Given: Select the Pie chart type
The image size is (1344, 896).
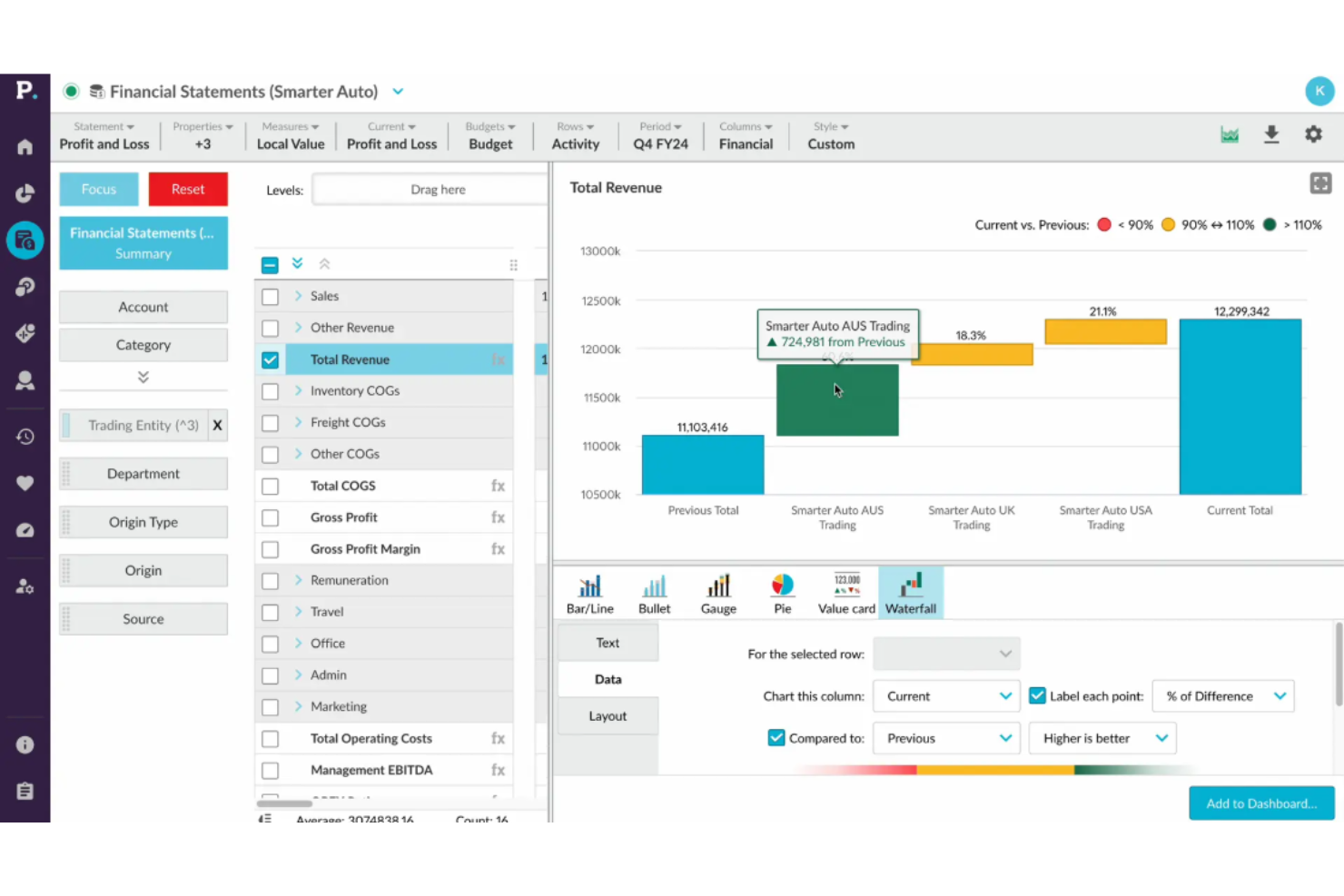Looking at the screenshot, I should click(x=782, y=594).
